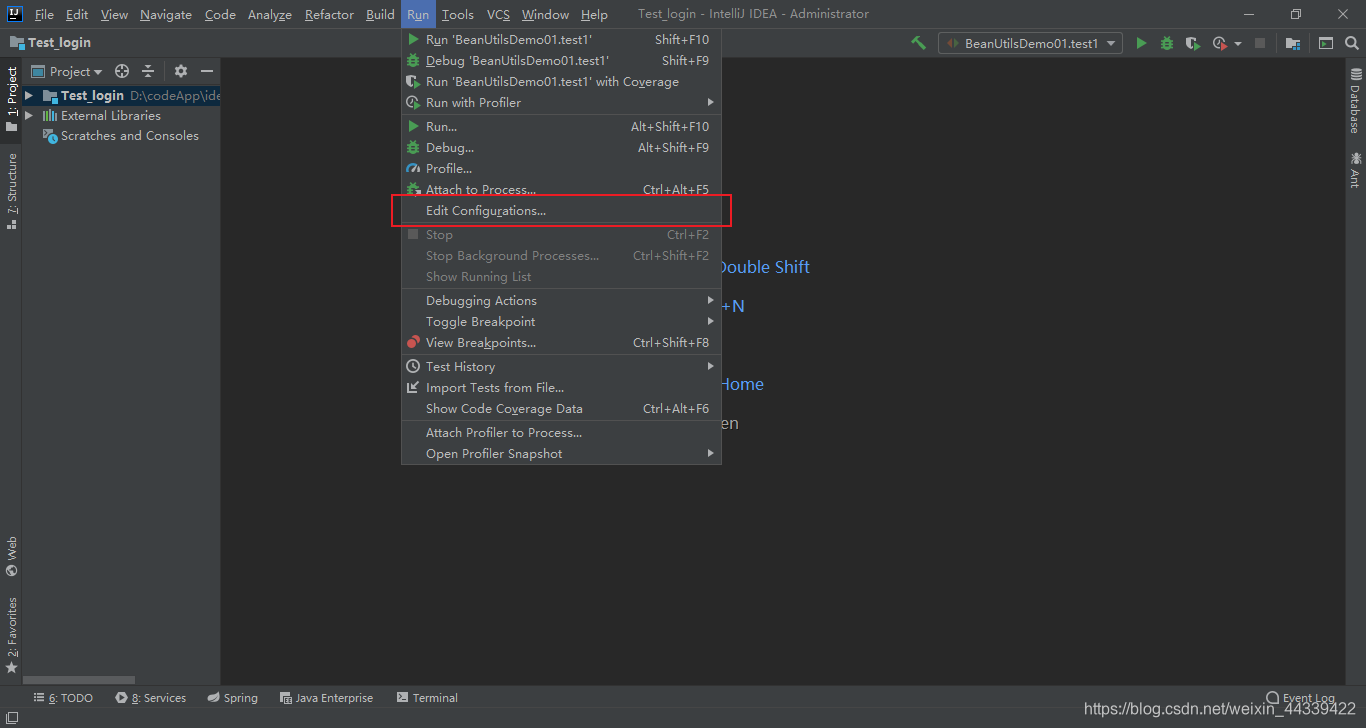Select View Breakpoints... menu item
Image resolution: width=1366 pixels, height=728 pixels.
coord(561,343)
